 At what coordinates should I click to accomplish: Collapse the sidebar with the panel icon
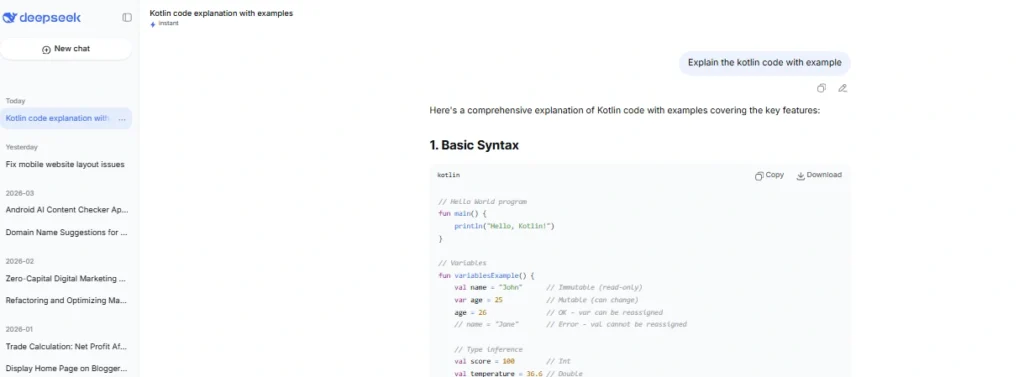[127, 18]
